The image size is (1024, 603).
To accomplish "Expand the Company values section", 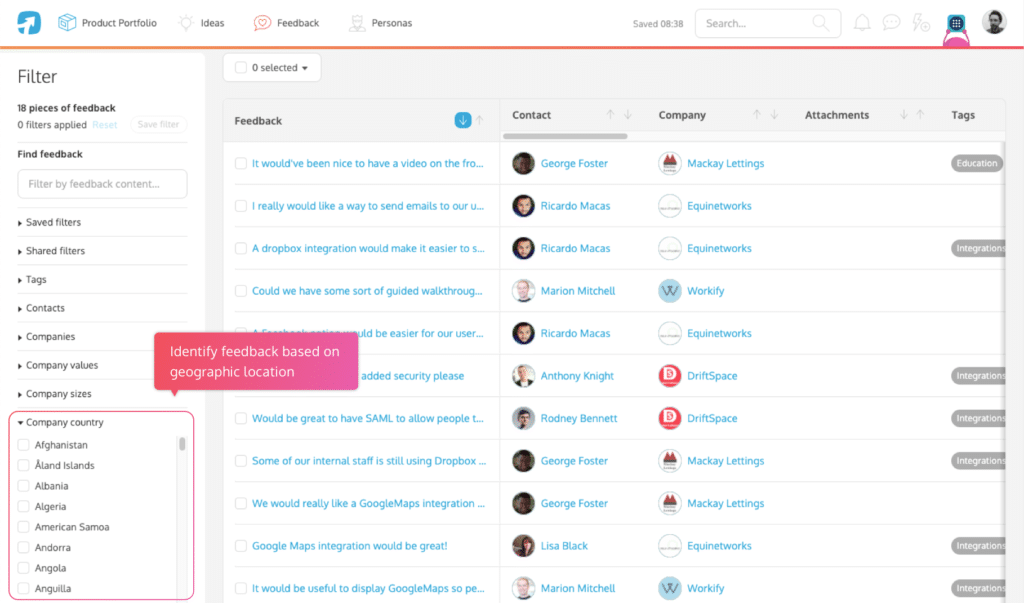I will click(x=59, y=365).
